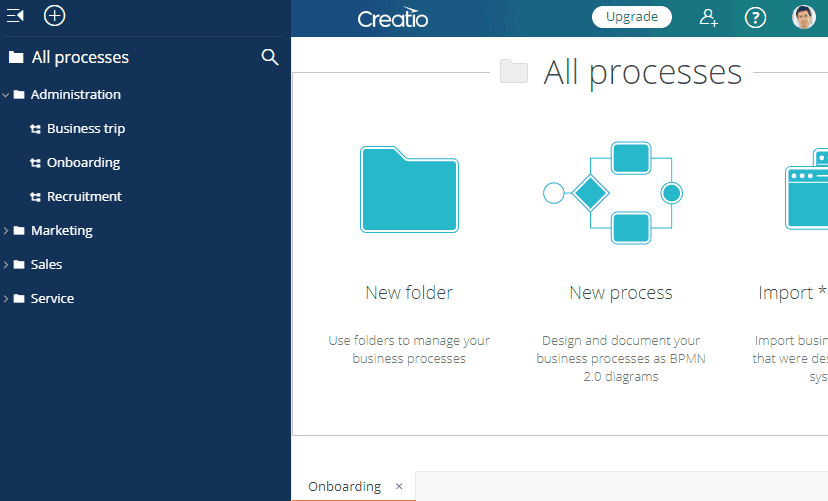Click 'Use folders to manage your business processes' text
Viewport: 828px width, 501px height.
point(409,349)
